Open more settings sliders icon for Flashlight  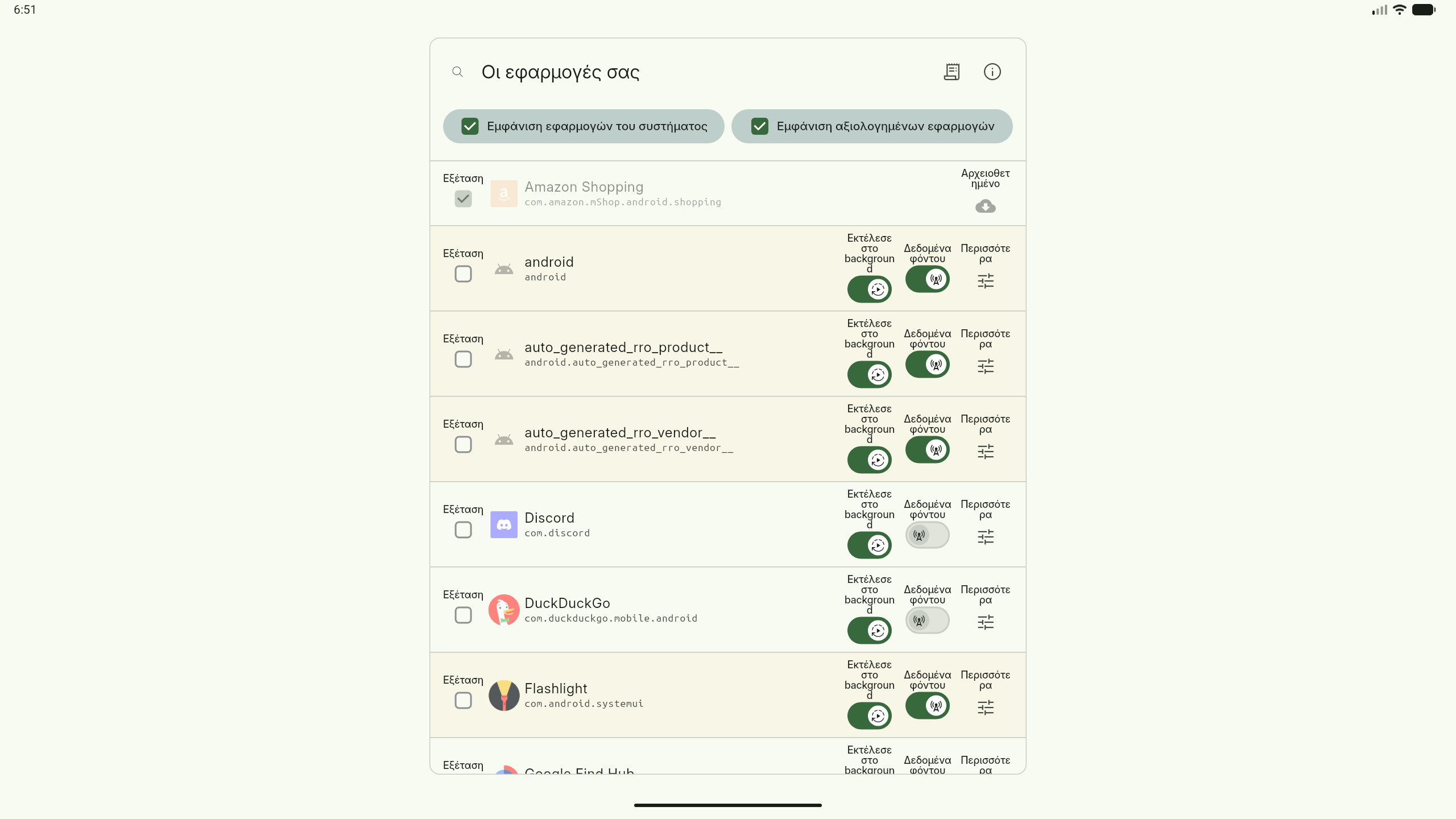[x=985, y=707]
